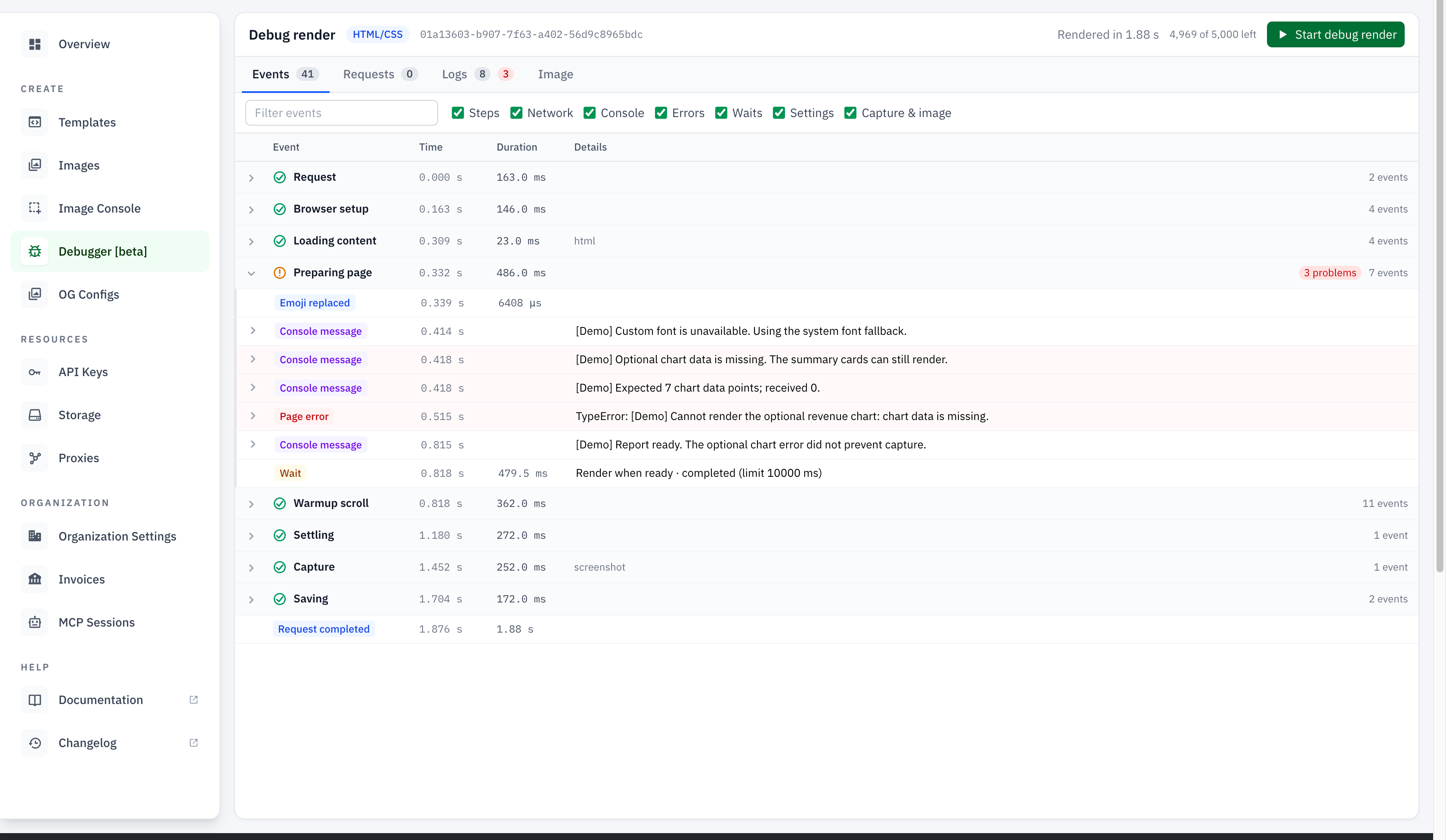Open the Storage drive icon
The height and width of the screenshot is (840, 1446).
[x=35, y=415]
